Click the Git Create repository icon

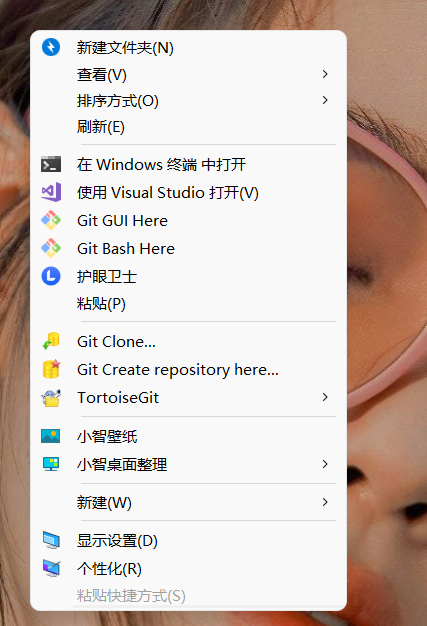click(51, 369)
